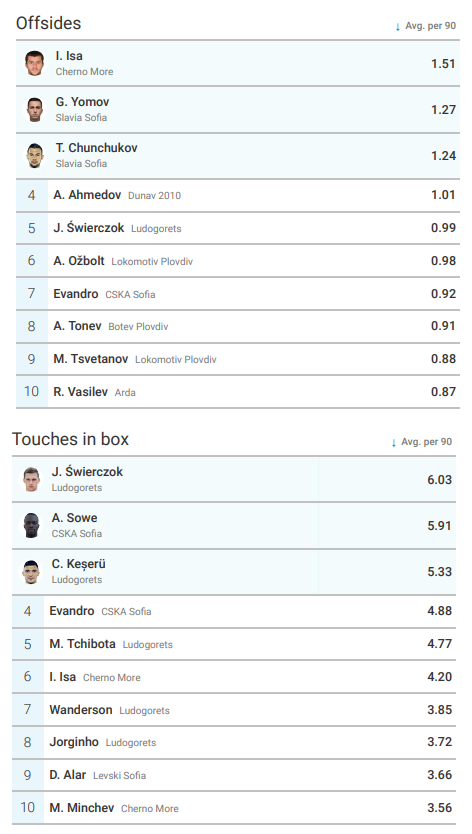Click T. Chunchukov's player avatar
The height and width of the screenshot is (834, 472).
pos(35,156)
